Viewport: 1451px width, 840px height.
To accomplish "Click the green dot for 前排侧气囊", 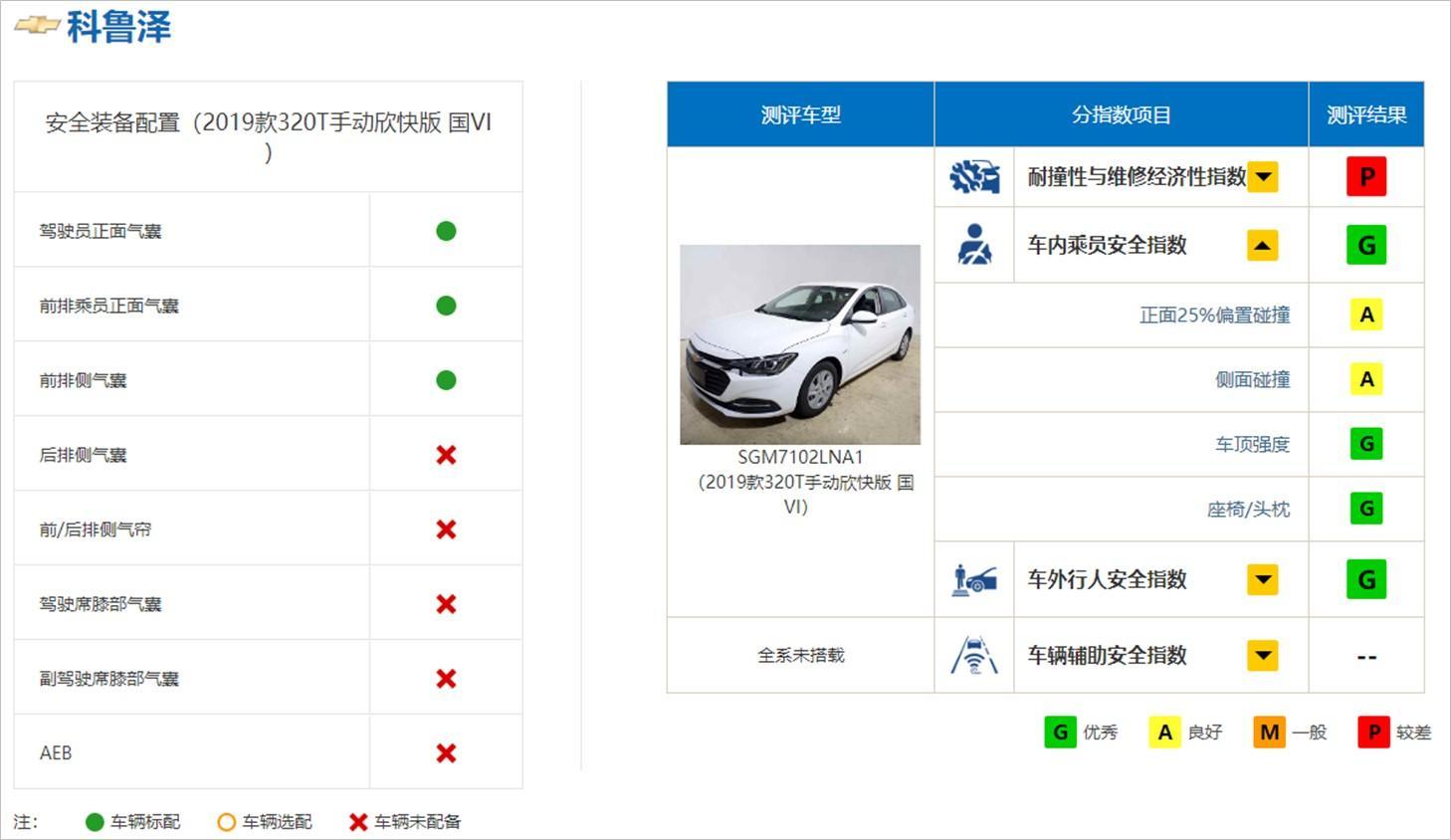I will [x=446, y=380].
